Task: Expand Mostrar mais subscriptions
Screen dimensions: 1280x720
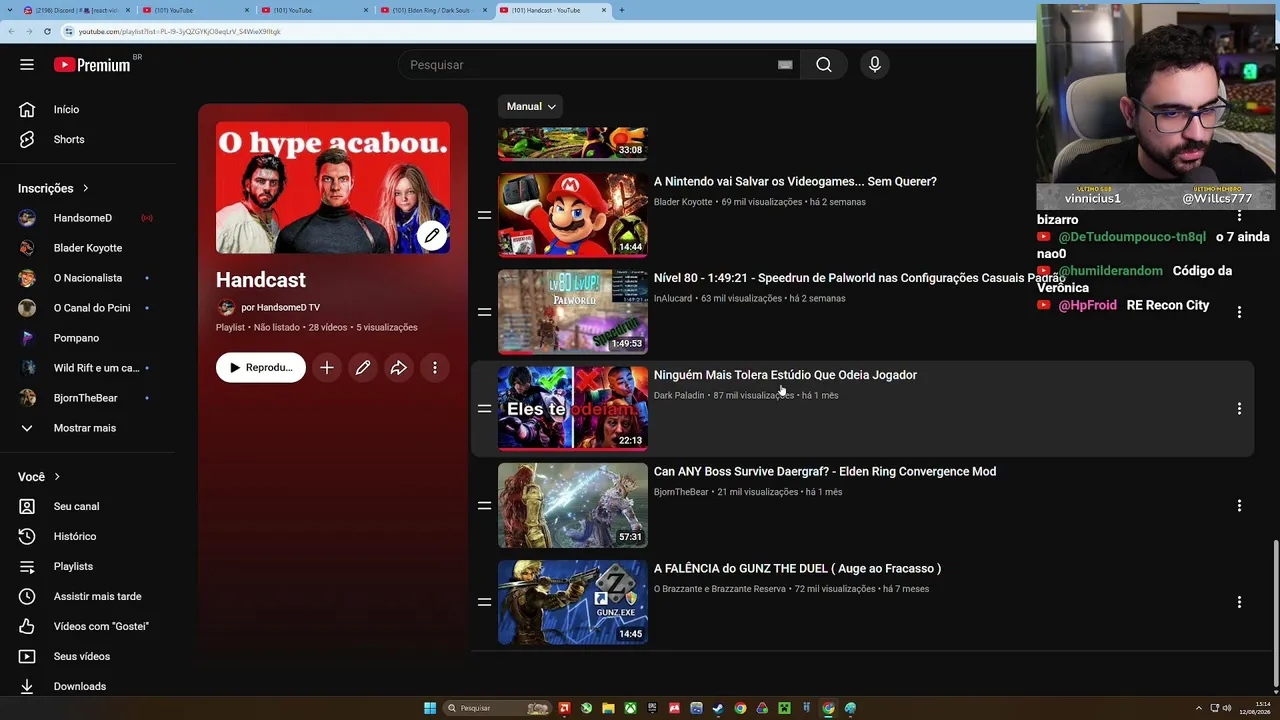Action: [x=84, y=428]
